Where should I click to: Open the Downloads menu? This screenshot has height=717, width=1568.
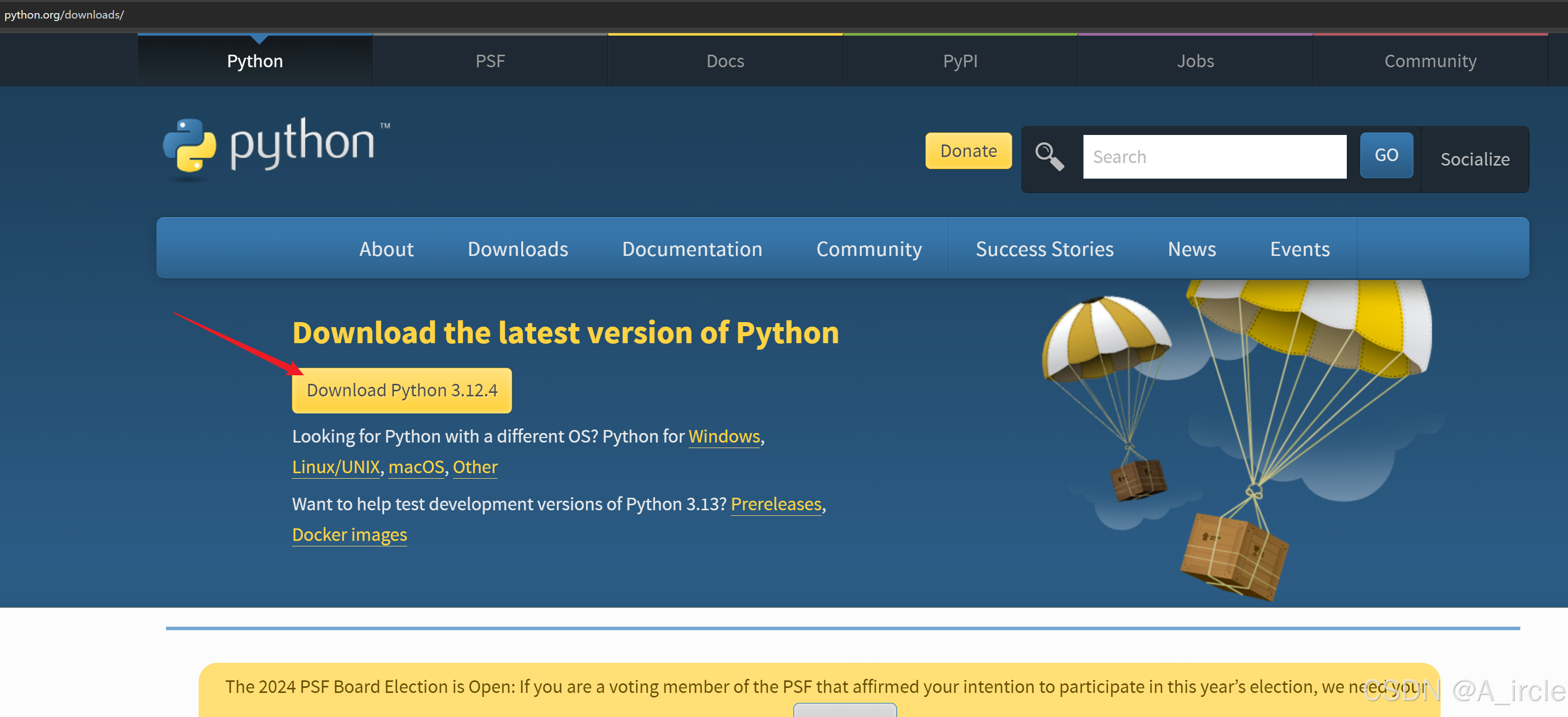tap(517, 249)
